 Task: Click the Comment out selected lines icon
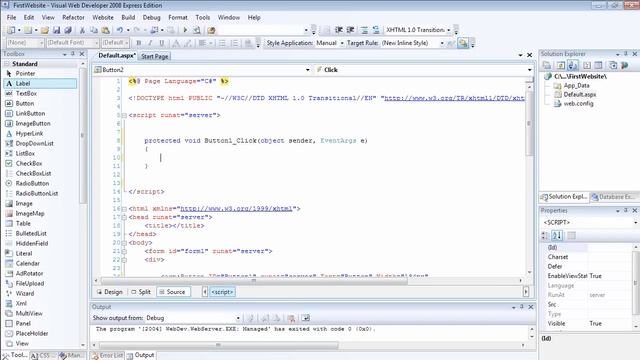click(364, 30)
